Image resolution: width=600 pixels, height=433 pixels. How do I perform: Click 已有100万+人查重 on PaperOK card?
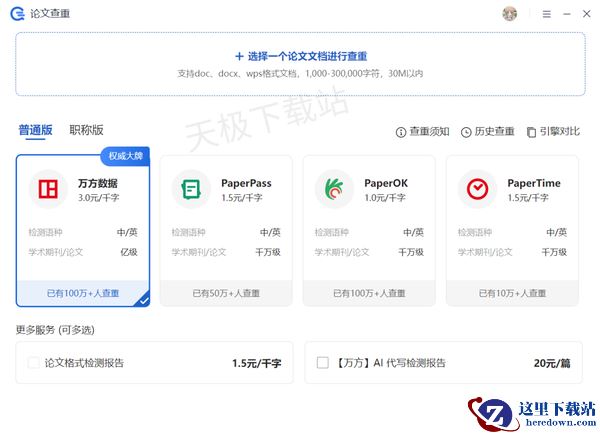pos(369,293)
